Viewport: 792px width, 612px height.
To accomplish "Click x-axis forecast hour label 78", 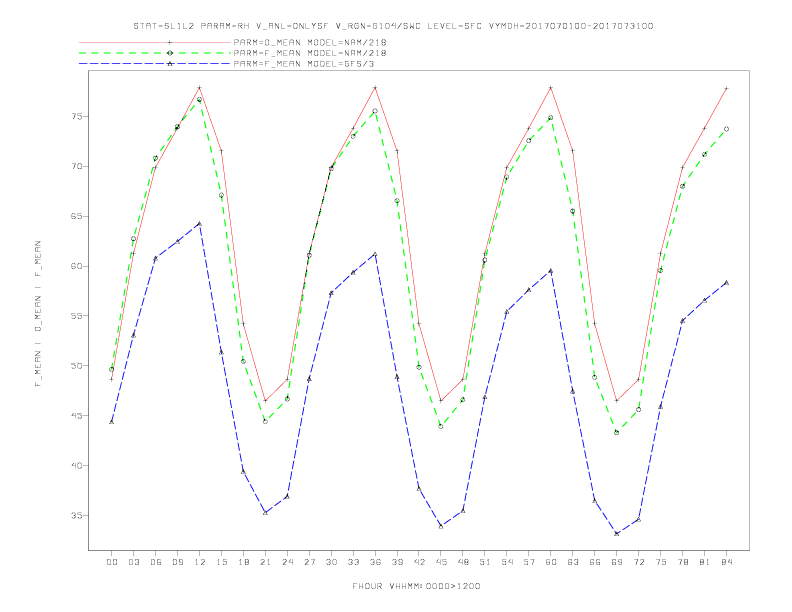I will pyautogui.click(x=683, y=562).
